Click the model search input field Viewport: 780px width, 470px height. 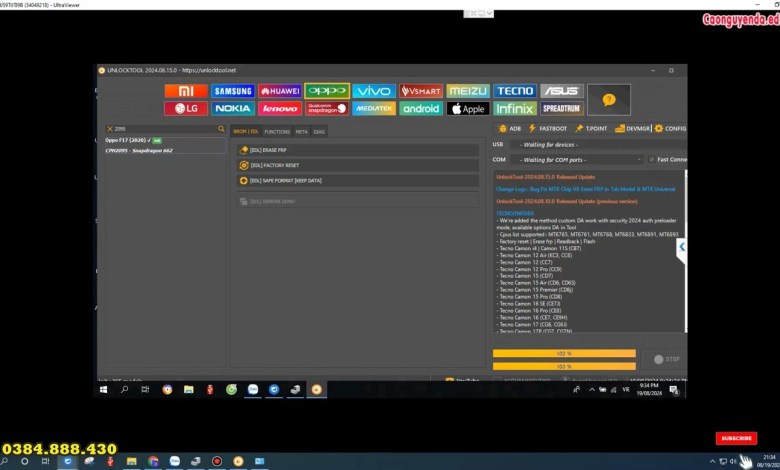[x=163, y=129]
